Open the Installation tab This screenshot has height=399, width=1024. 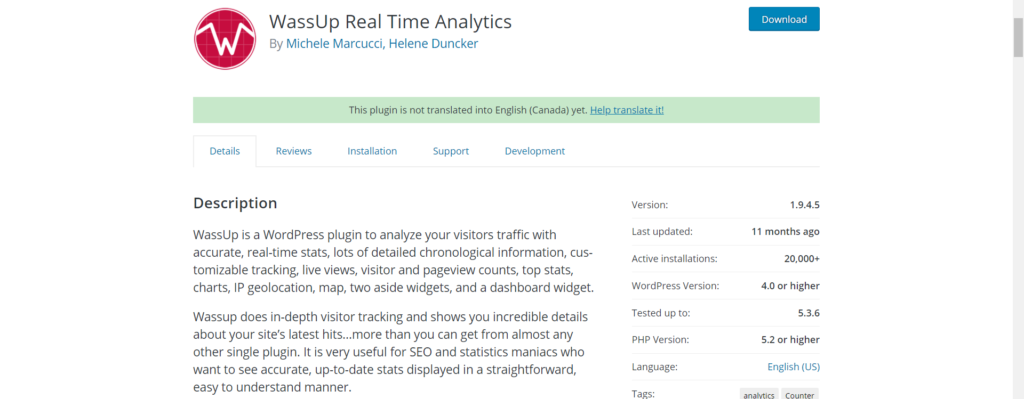click(372, 151)
